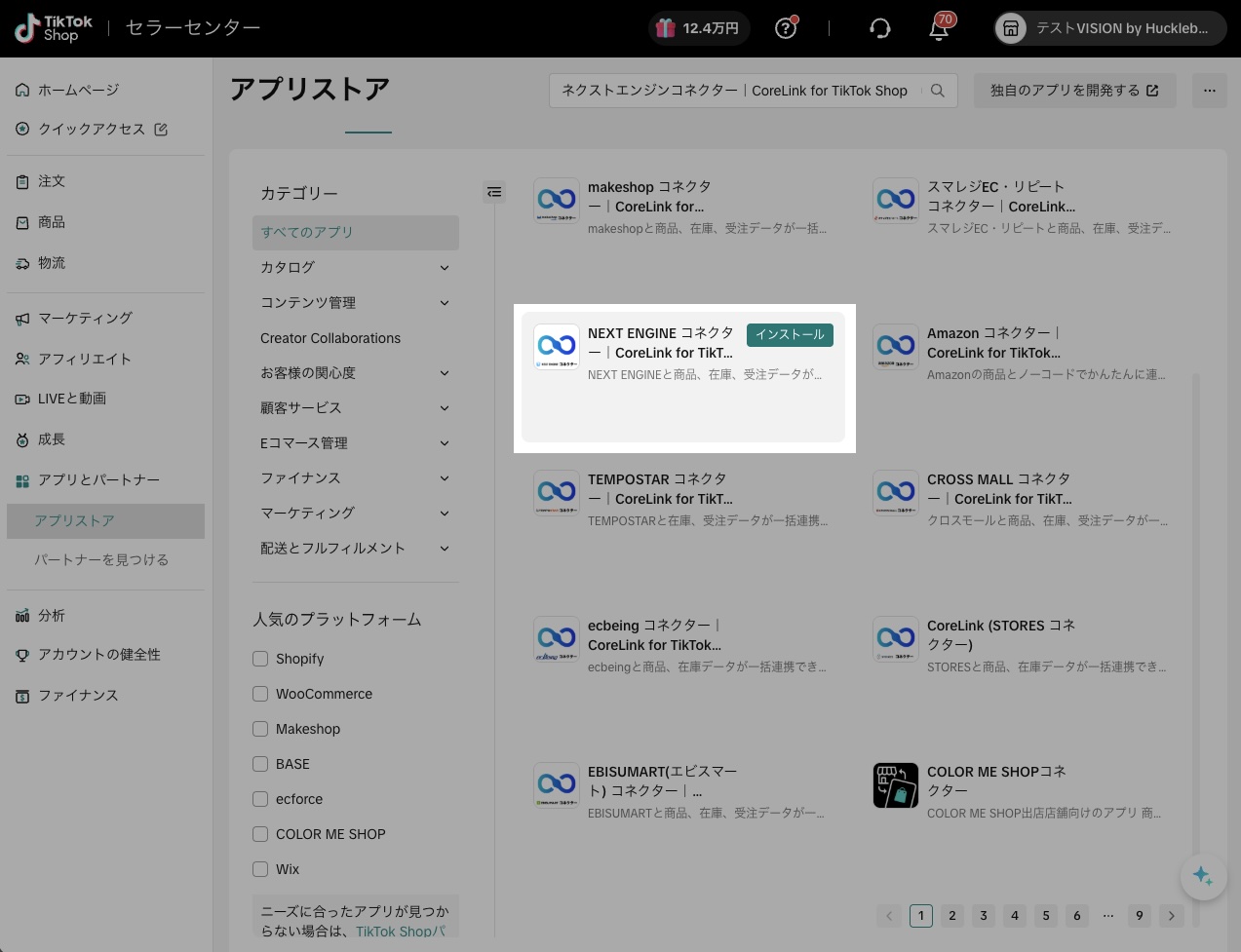Open the notifications bell icon
1241x952 pixels.
940,27
